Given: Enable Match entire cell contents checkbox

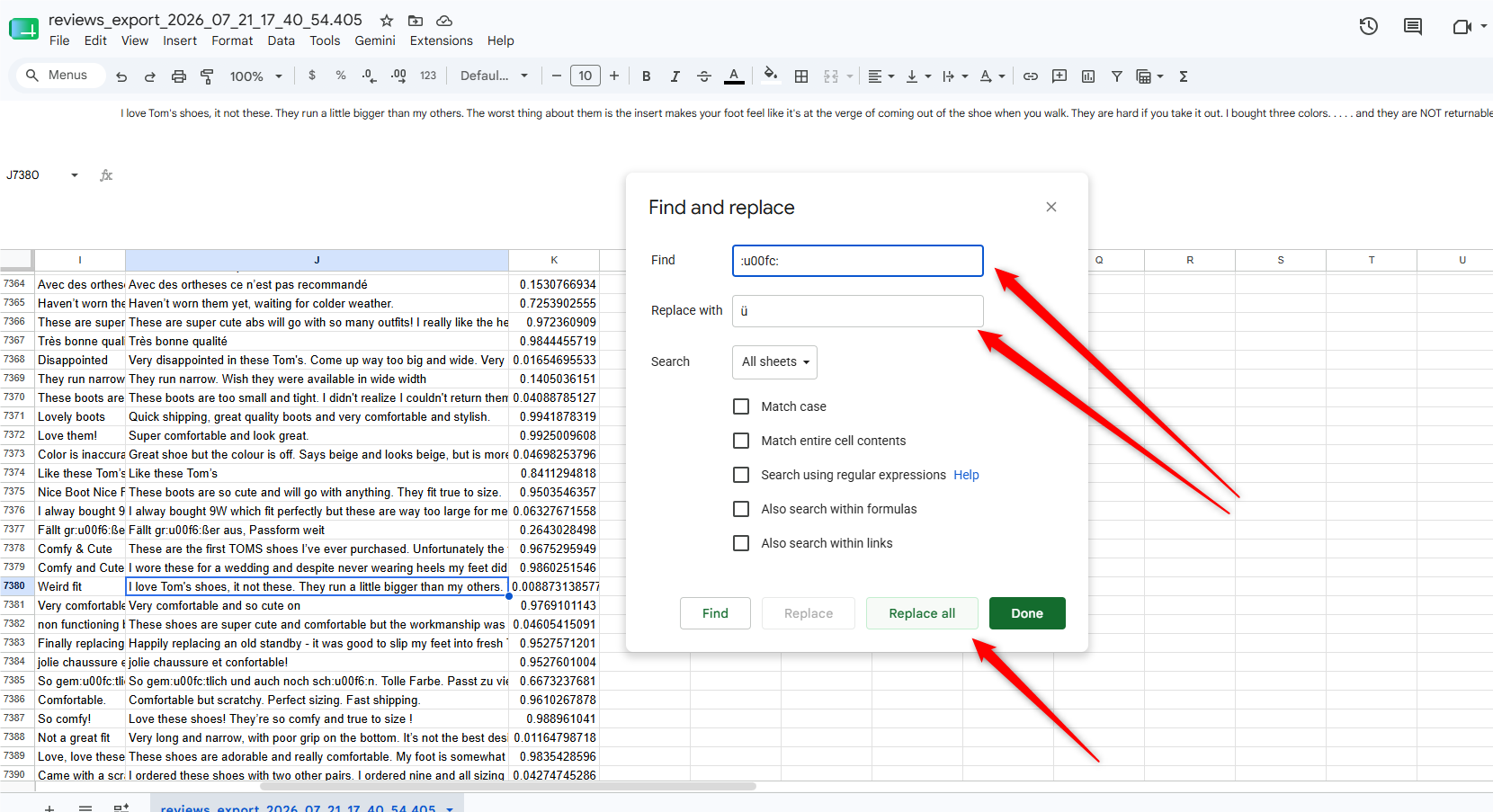Looking at the screenshot, I should click(x=741, y=441).
